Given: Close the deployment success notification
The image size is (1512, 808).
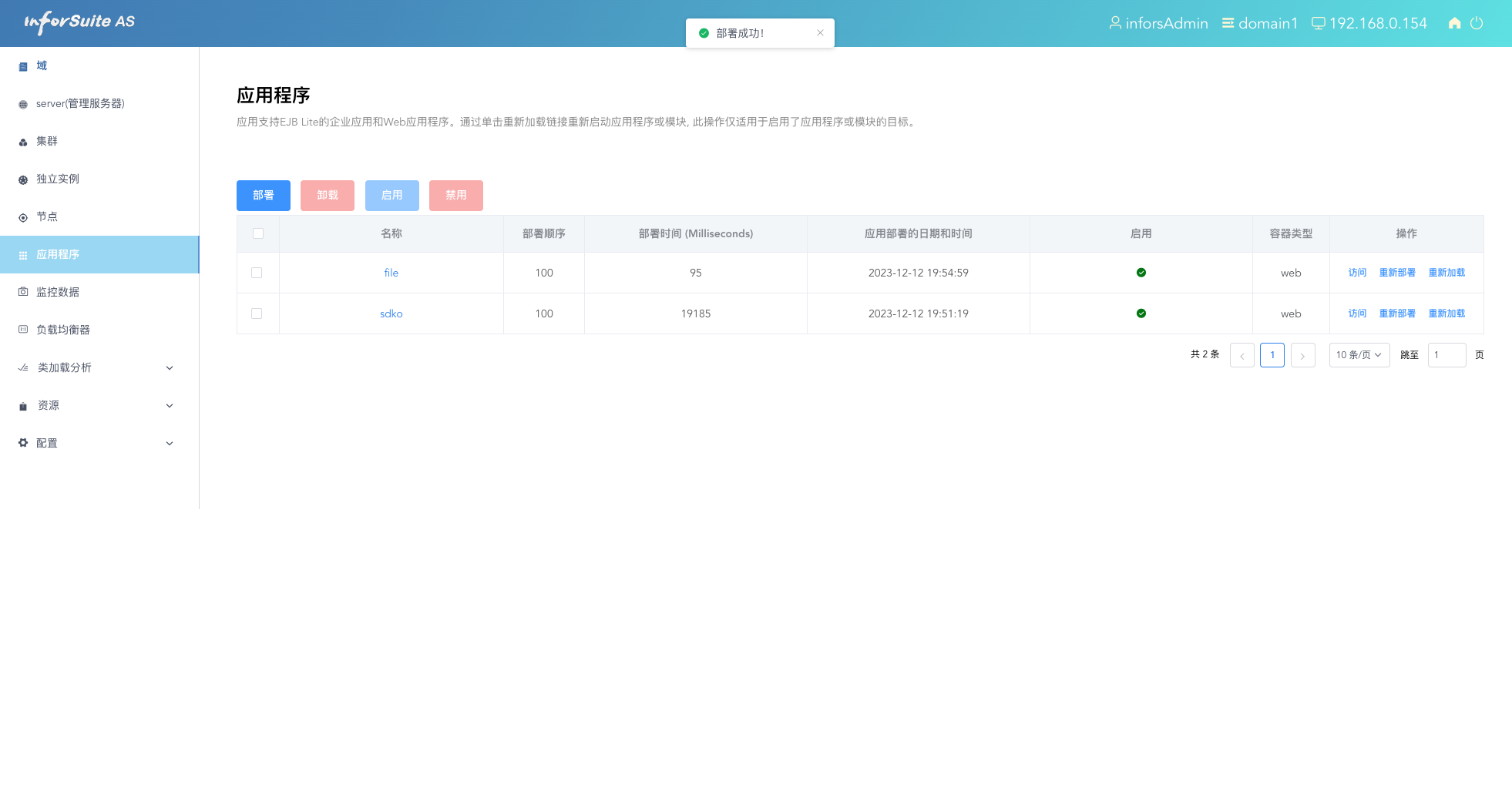Looking at the screenshot, I should [x=820, y=33].
